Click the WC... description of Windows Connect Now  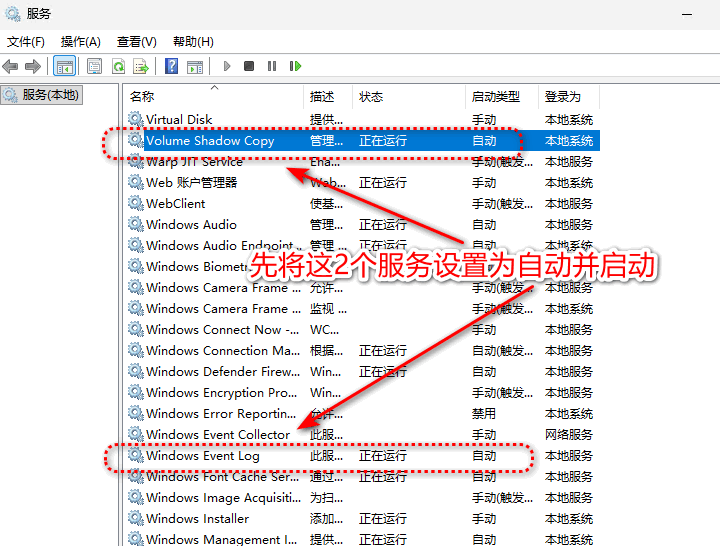(x=324, y=330)
